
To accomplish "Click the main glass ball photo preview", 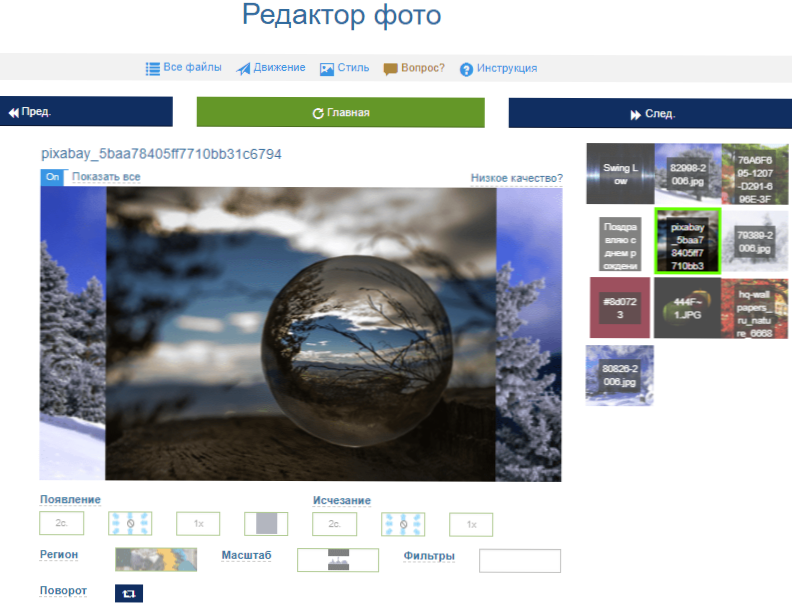I will click(x=301, y=334).
